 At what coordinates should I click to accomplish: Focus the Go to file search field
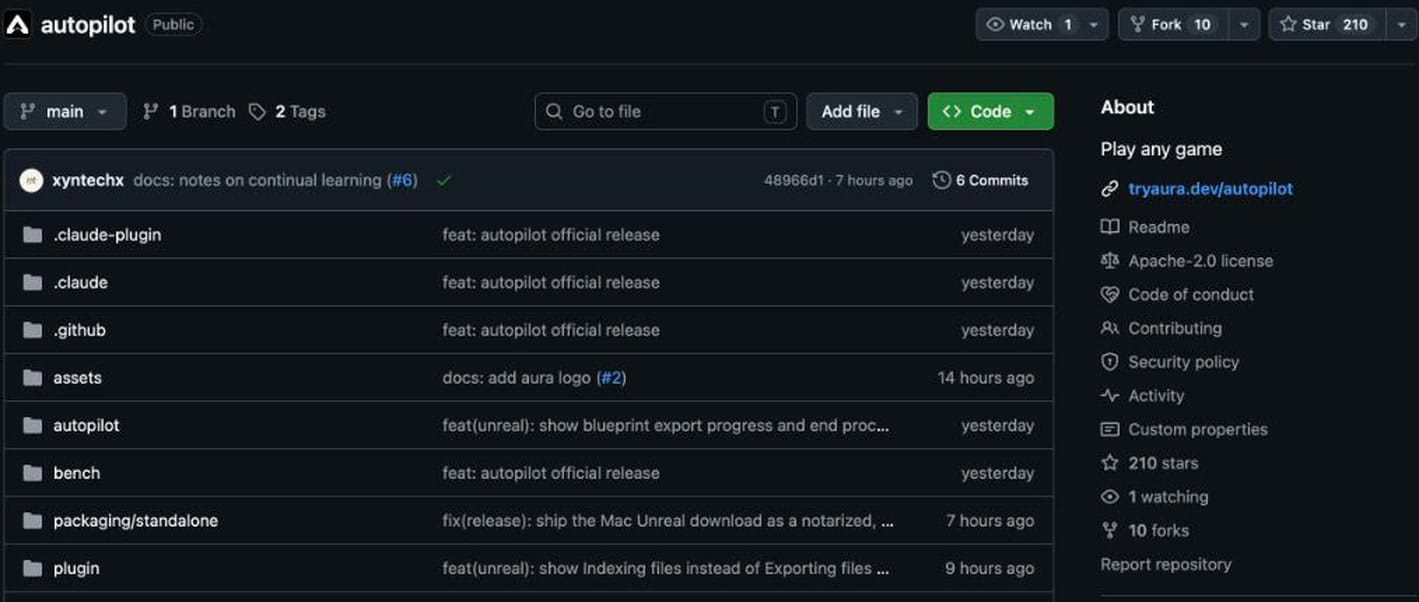(666, 111)
